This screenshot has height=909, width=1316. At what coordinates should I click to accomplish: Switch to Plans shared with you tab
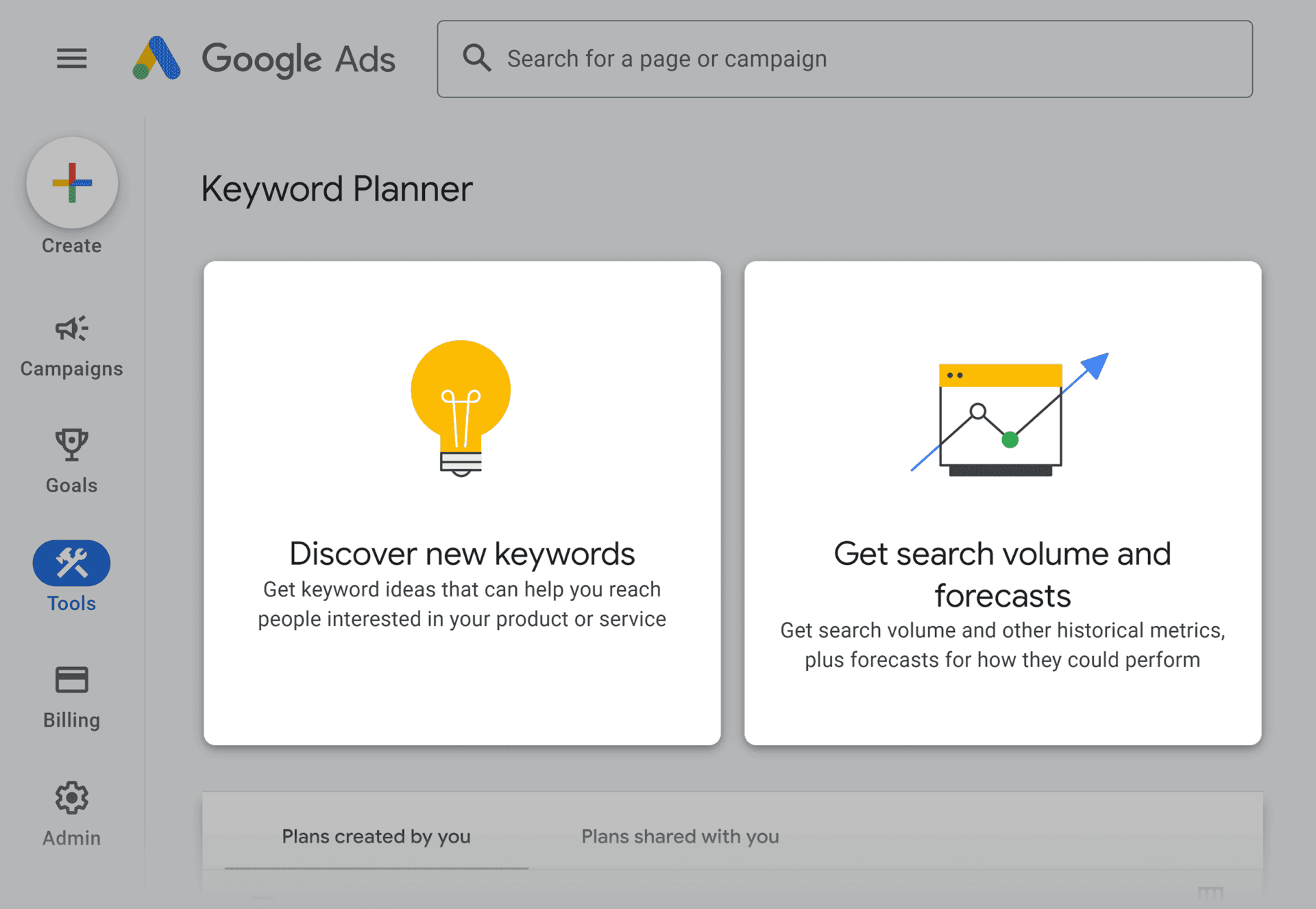click(x=680, y=836)
